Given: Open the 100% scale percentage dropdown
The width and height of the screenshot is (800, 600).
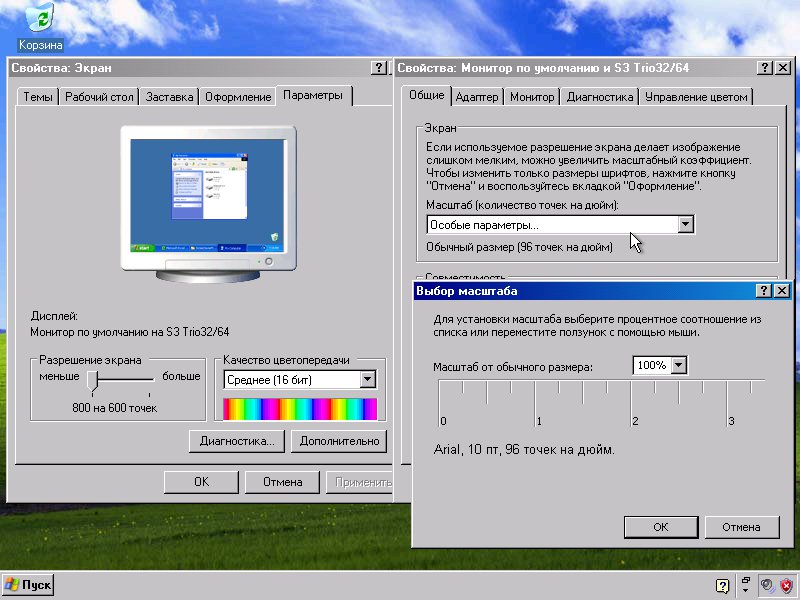Looking at the screenshot, I should [679, 365].
